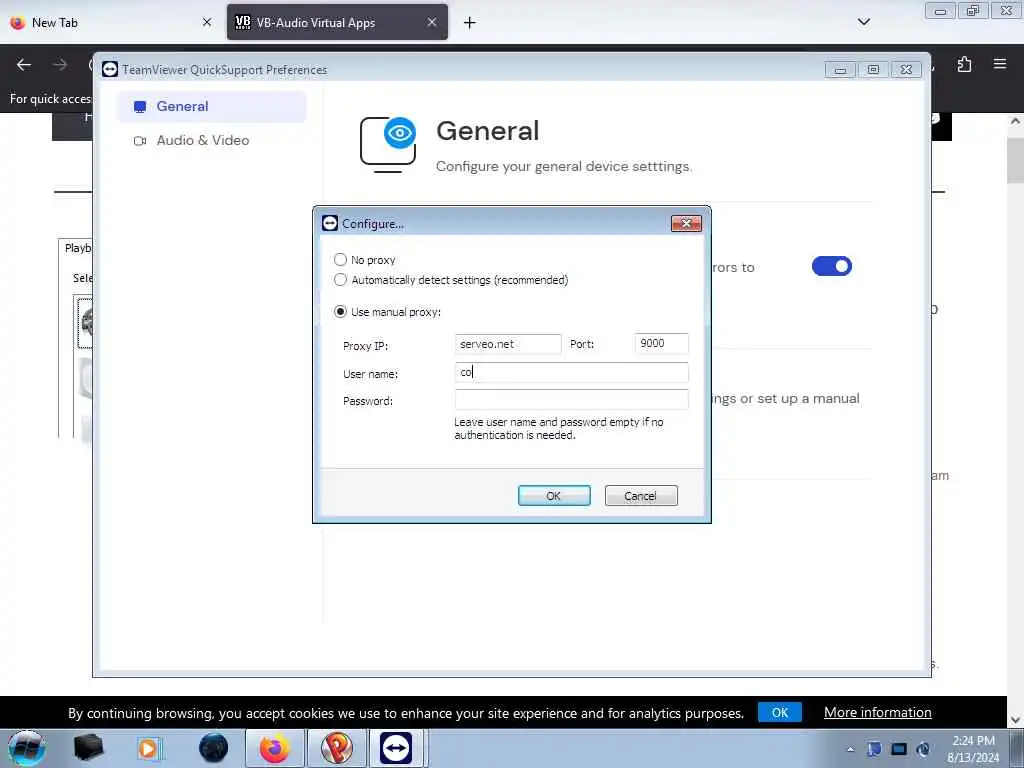The height and width of the screenshot is (768, 1024).
Task: Click the red P application taskbar icon
Action: point(336,748)
